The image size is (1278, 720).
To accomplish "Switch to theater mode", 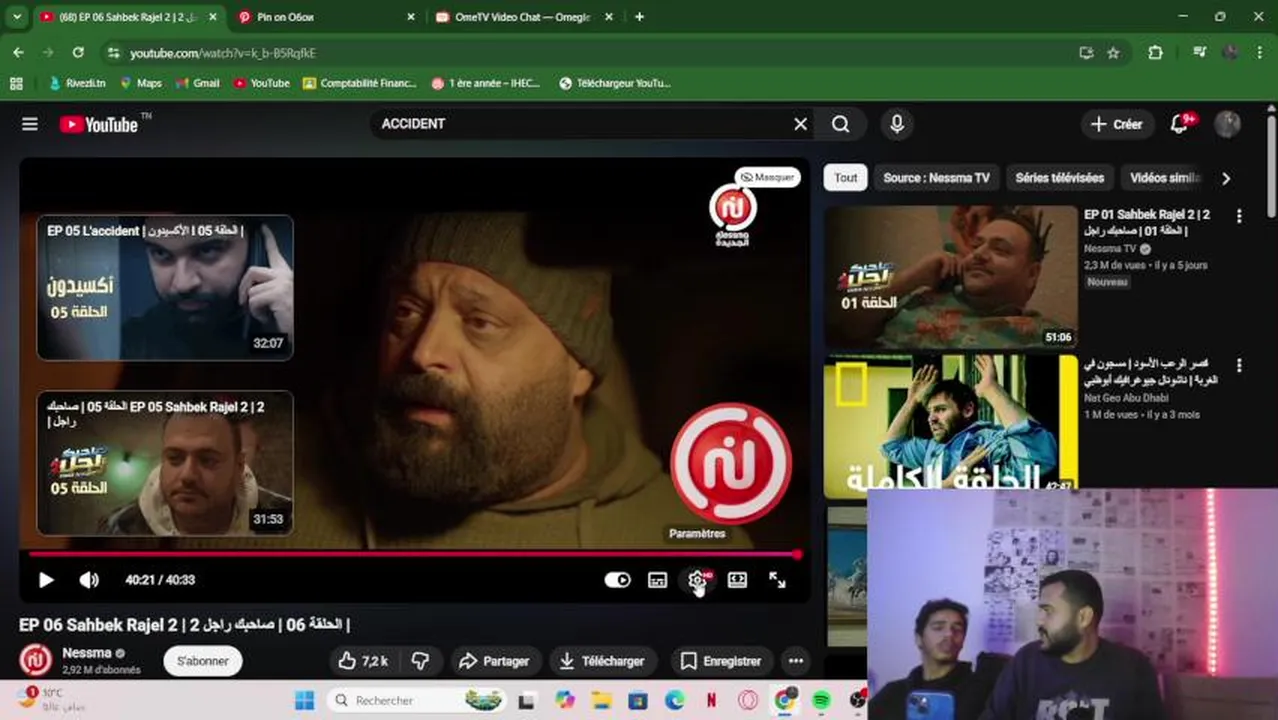I will click(x=737, y=580).
